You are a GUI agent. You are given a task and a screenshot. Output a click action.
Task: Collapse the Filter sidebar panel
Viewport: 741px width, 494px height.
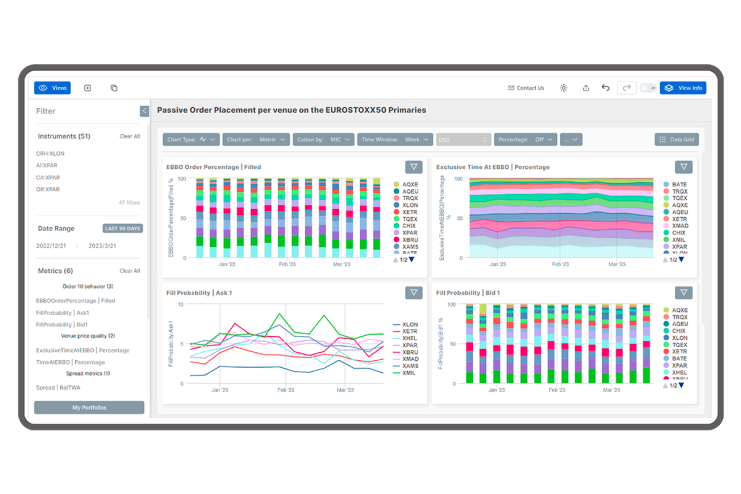[x=144, y=111]
